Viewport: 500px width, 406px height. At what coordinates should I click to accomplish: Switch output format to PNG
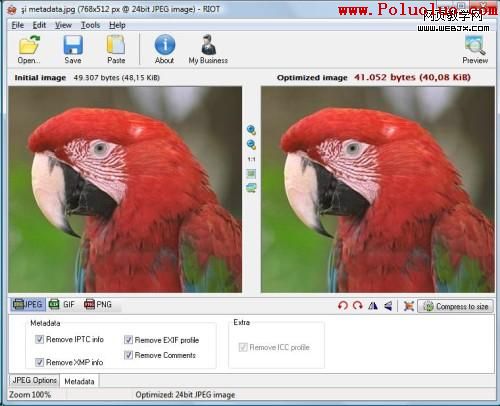[x=98, y=304]
